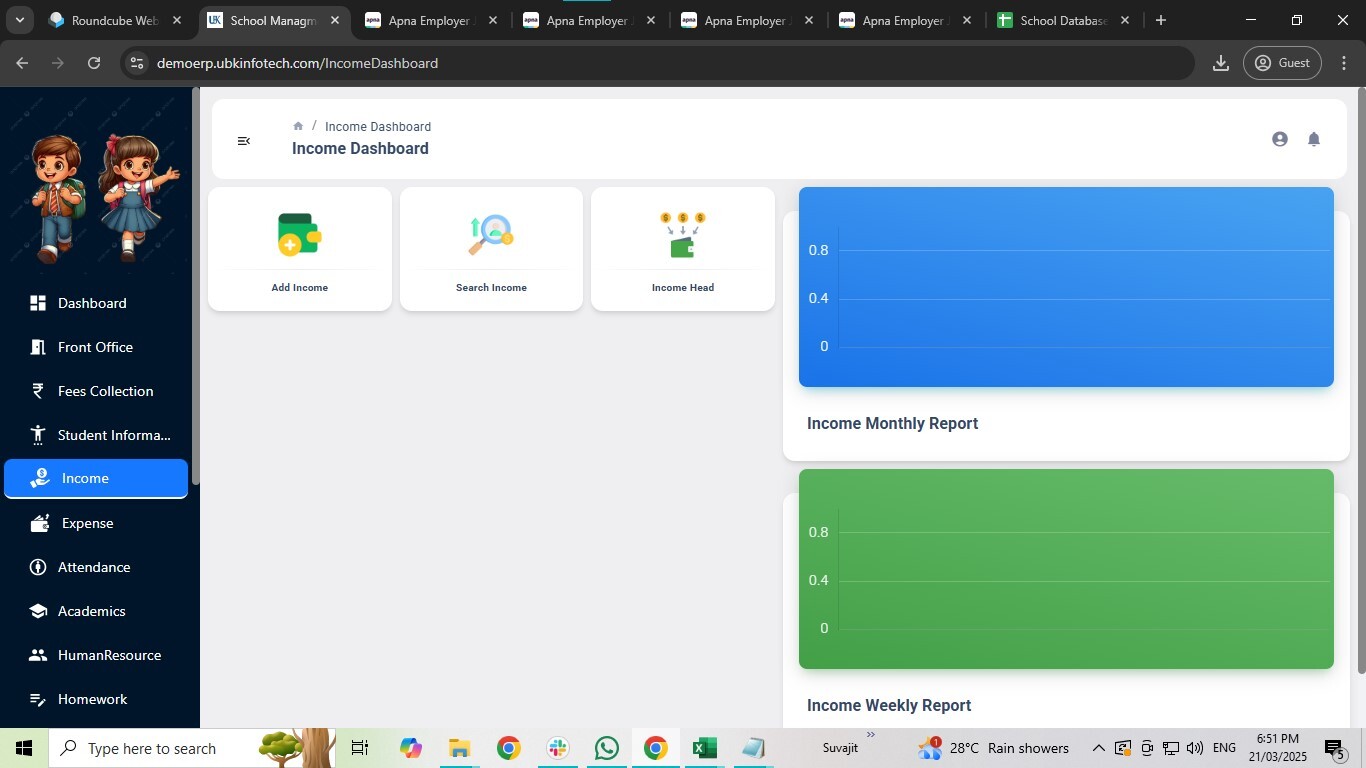Click the Guest profile button
Screen dimensions: 1366x768
(1282, 63)
